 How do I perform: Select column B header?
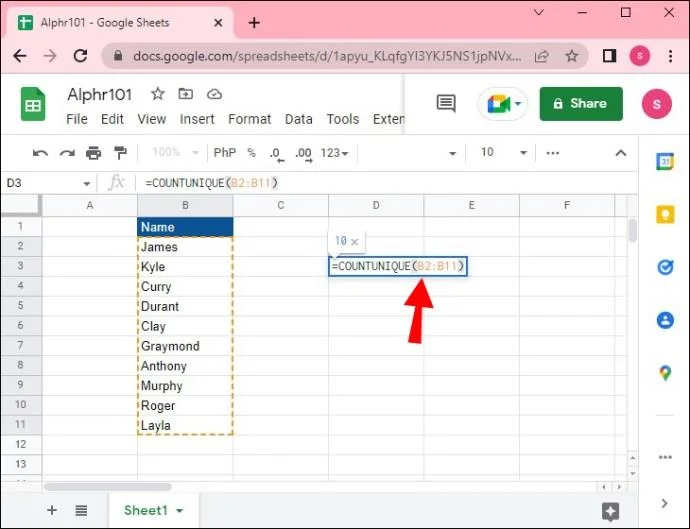[185, 206]
